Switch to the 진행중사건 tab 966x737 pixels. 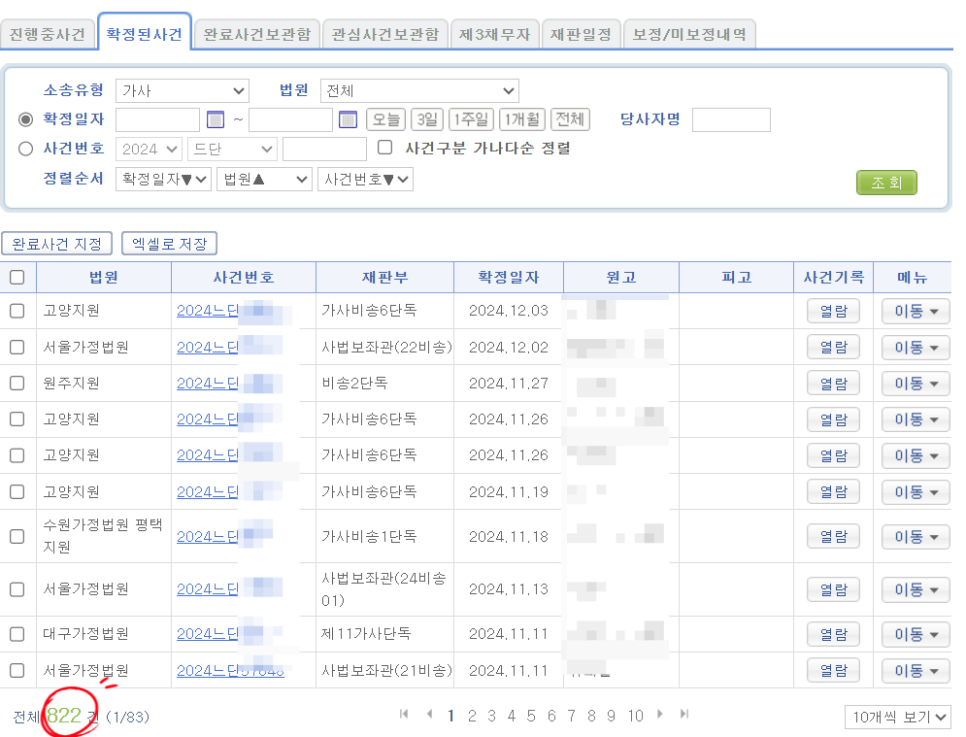[x=47, y=34]
